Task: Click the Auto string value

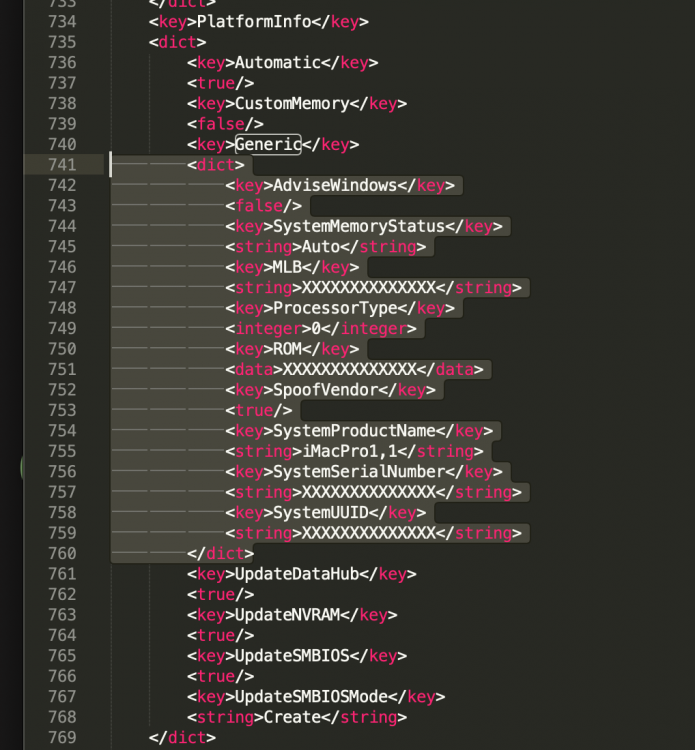Action: pos(321,247)
